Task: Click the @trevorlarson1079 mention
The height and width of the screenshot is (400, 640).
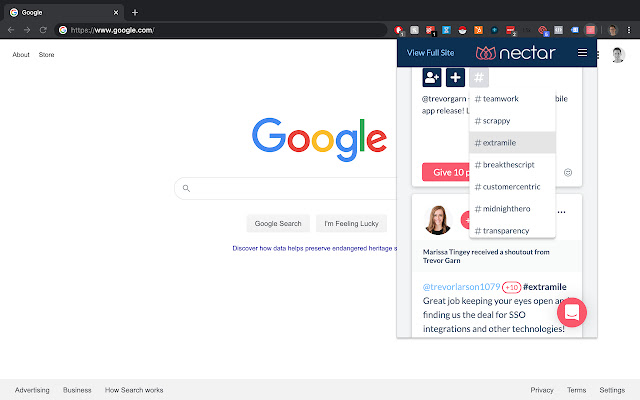Action: [x=461, y=287]
